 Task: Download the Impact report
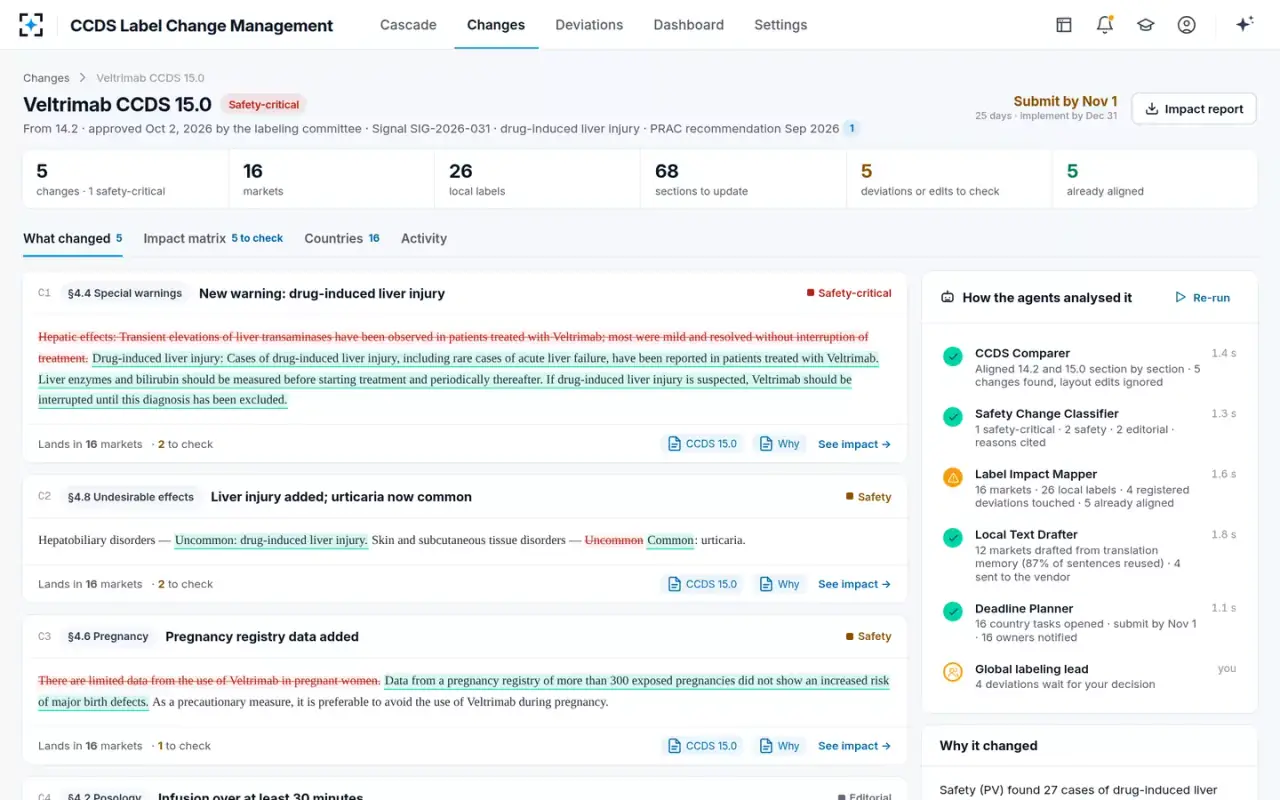pyautogui.click(x=1194, y=109)
